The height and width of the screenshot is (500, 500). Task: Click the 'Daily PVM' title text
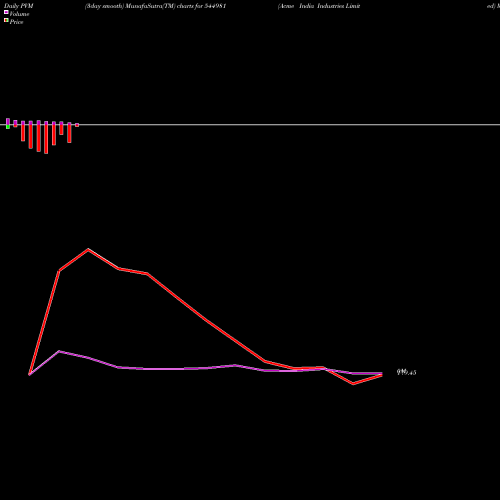pos(19,6)
